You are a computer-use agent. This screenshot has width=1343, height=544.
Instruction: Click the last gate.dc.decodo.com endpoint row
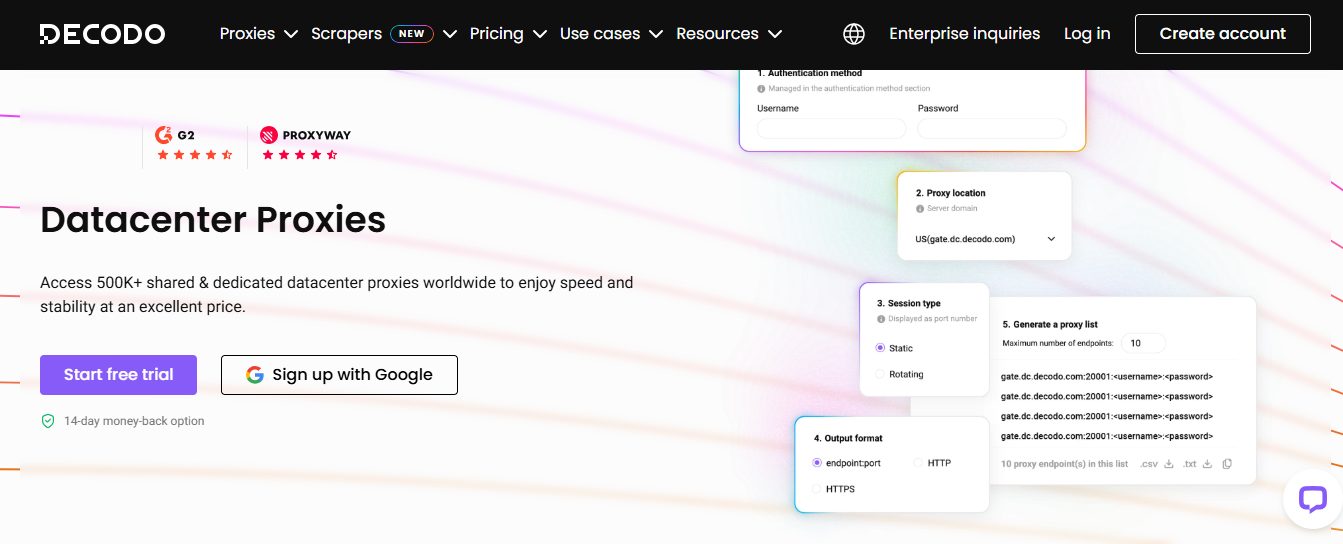pyautogui.click(x=1107, y=436)
